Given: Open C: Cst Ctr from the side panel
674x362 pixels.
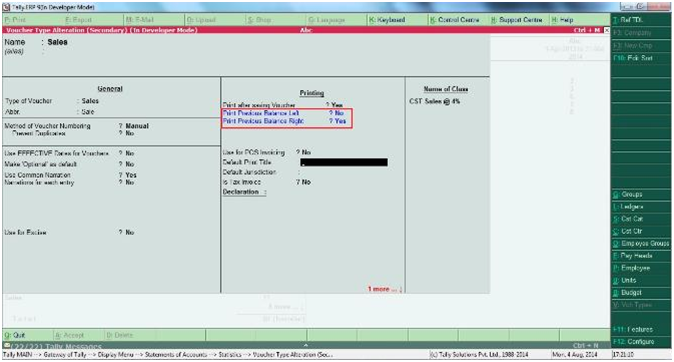Looking at the screenshot, I should (x=640, y=231).
